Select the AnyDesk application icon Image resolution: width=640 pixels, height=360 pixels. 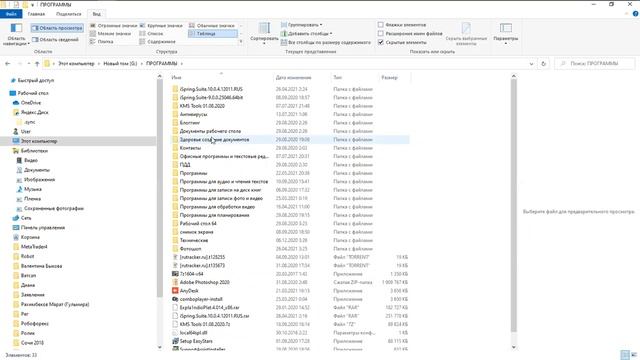click(x=175, y=291)
